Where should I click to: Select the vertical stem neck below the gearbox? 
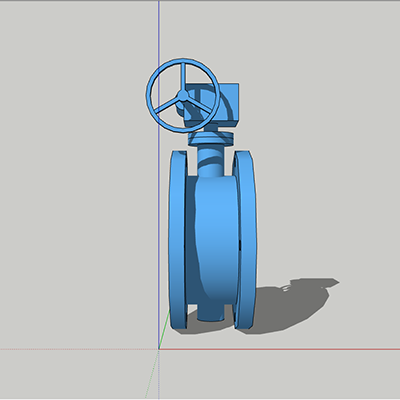click(x=210, y=160)
